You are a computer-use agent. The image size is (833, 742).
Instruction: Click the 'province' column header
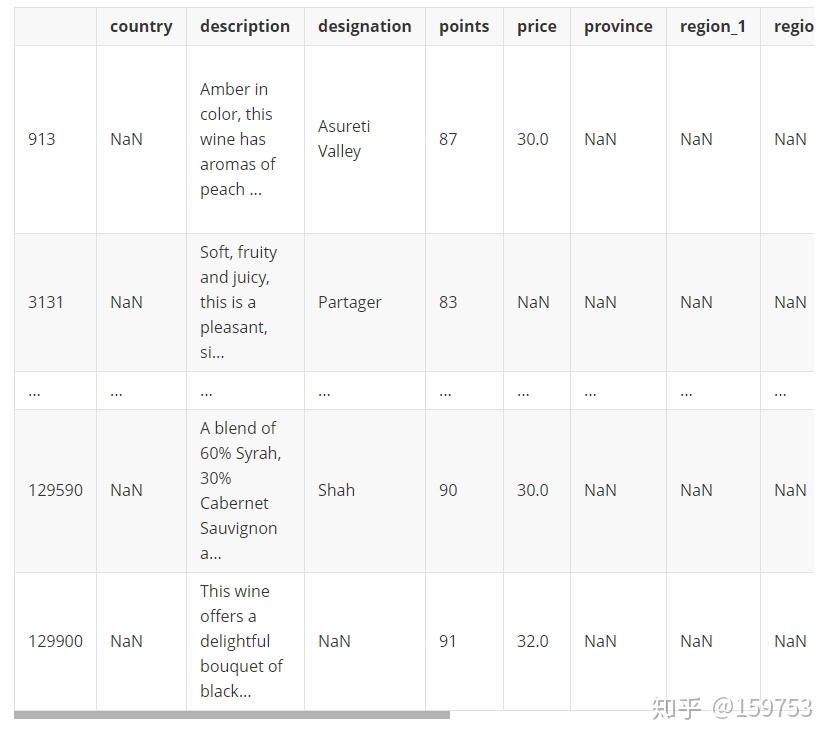pyautogui.click(x=618, y=26)
